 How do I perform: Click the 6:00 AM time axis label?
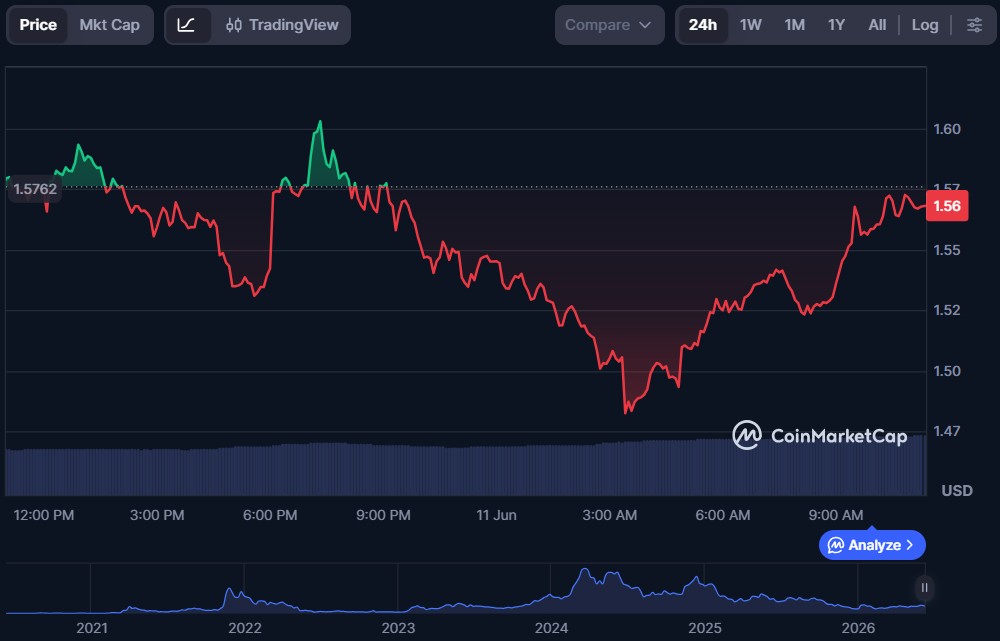(723, 515)
